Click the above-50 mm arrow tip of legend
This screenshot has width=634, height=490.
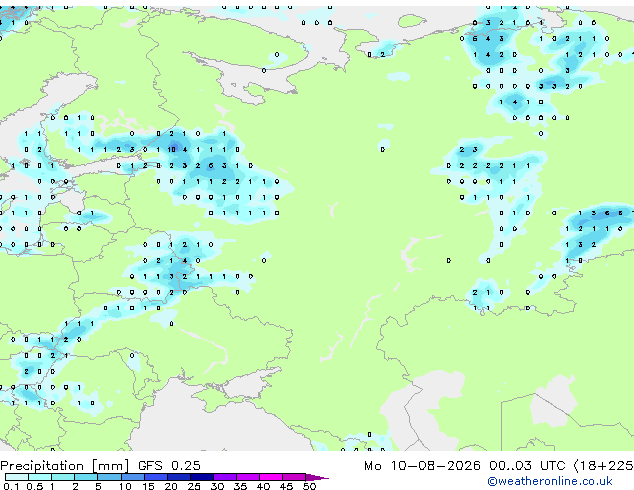[x=317, y=477]
